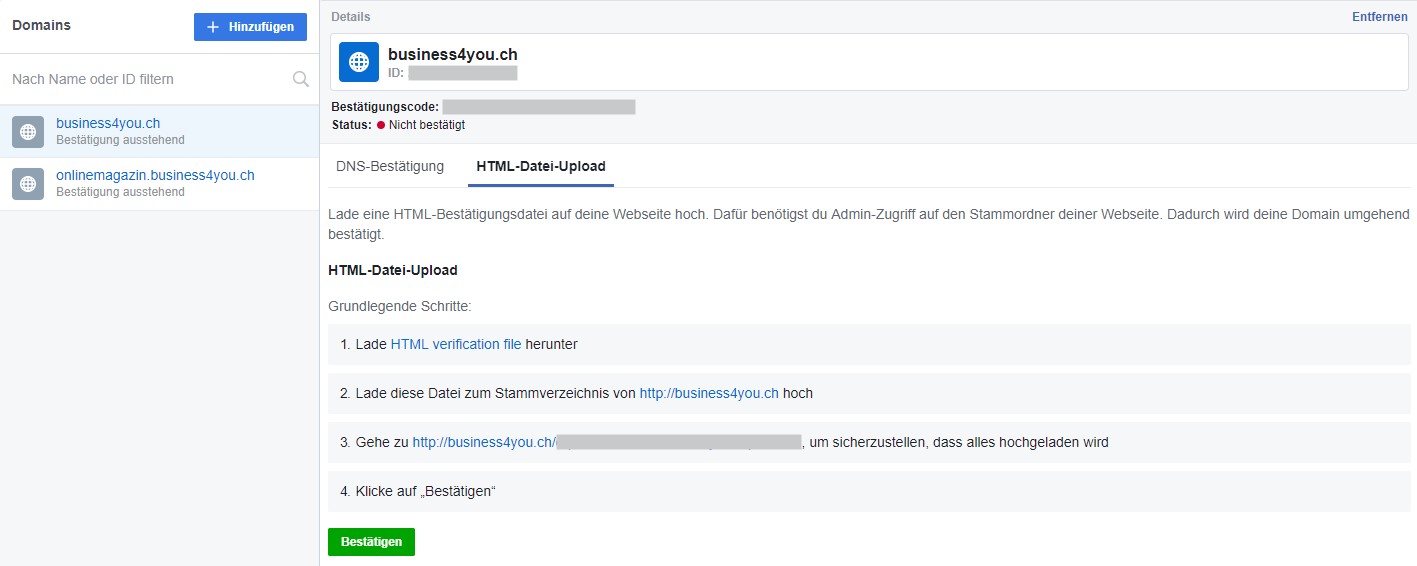This screenshot has height=566, width=1417.
Task: Click the 'Bestätigungscode:' label
Action: (x=385, y=107)
